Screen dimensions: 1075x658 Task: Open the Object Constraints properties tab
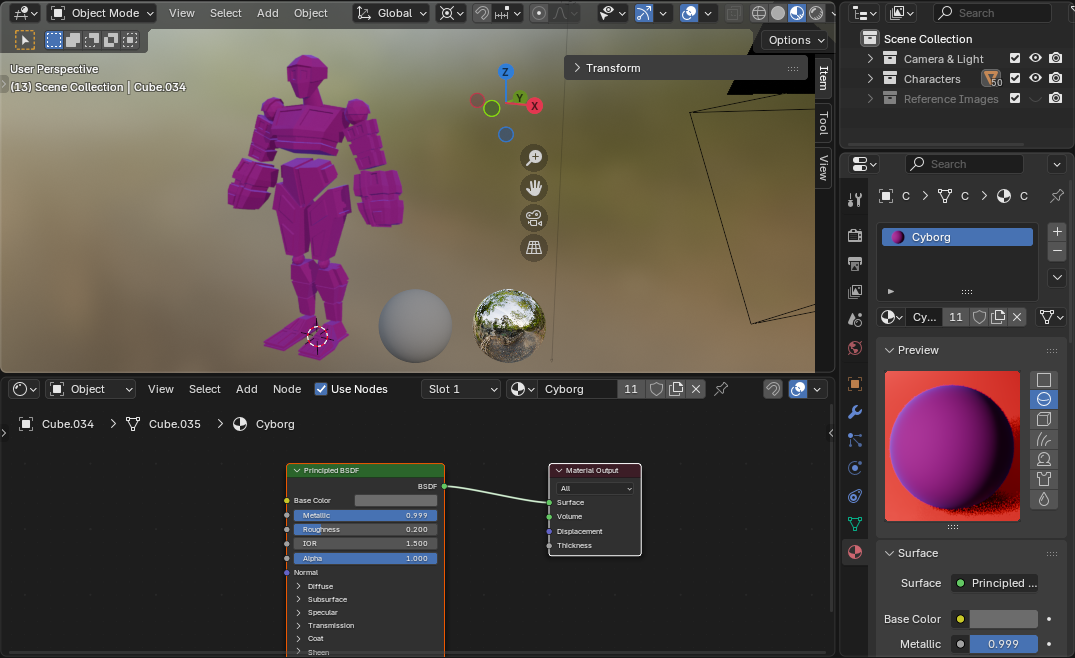point(855,496)
